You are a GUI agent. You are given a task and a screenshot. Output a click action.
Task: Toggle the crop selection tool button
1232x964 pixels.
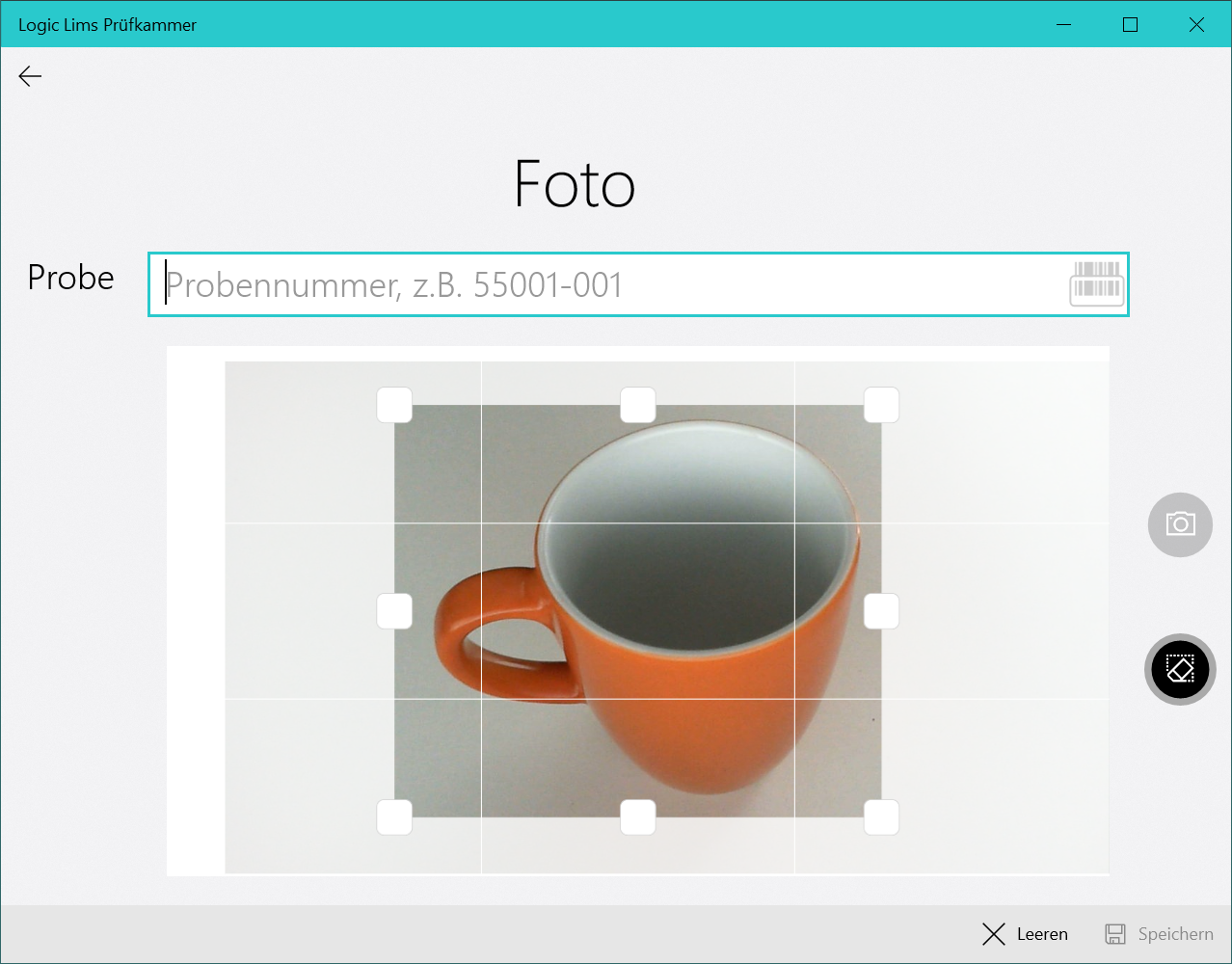1180,669
